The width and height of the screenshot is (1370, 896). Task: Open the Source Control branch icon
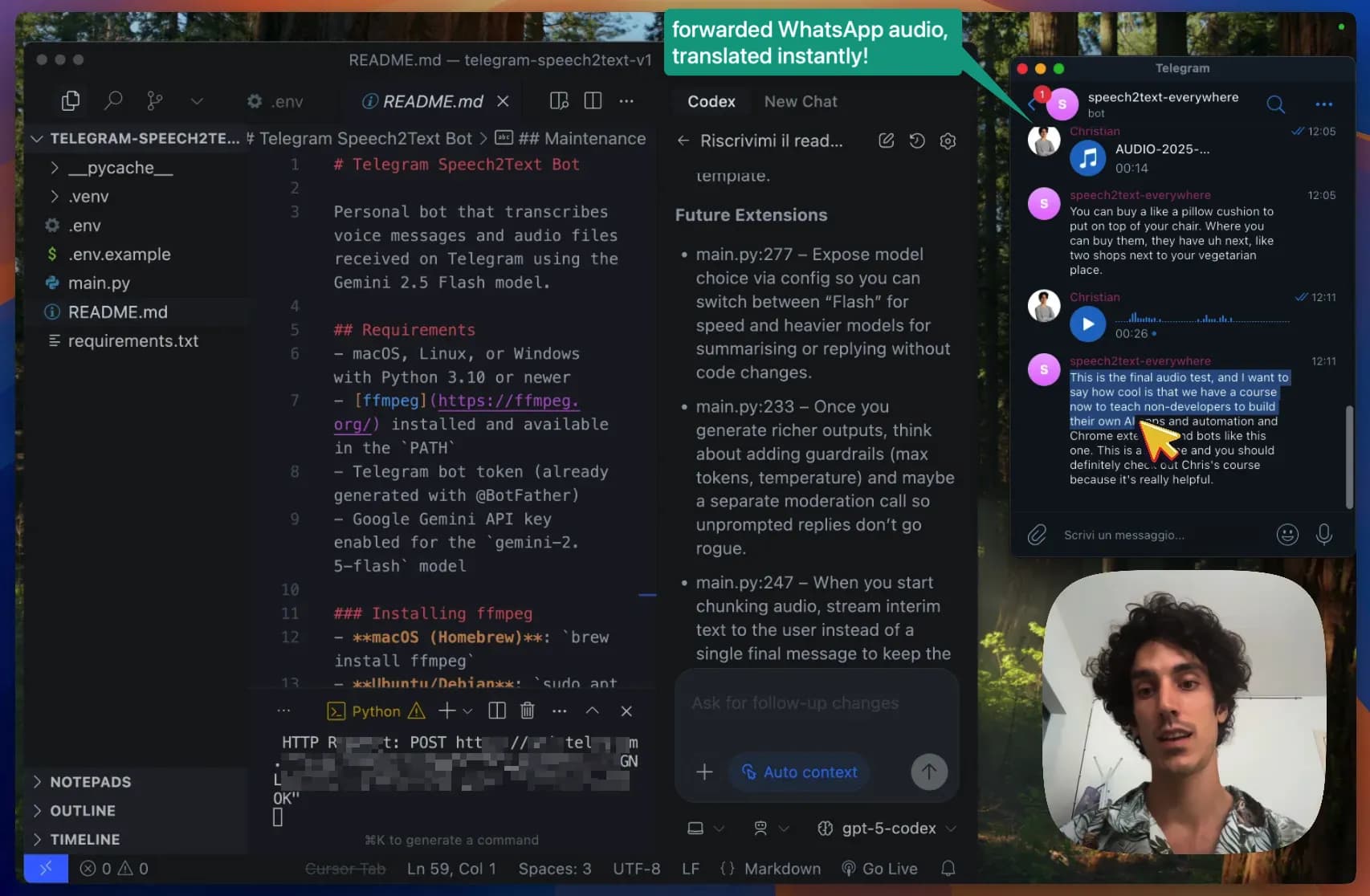pos(155,100)
